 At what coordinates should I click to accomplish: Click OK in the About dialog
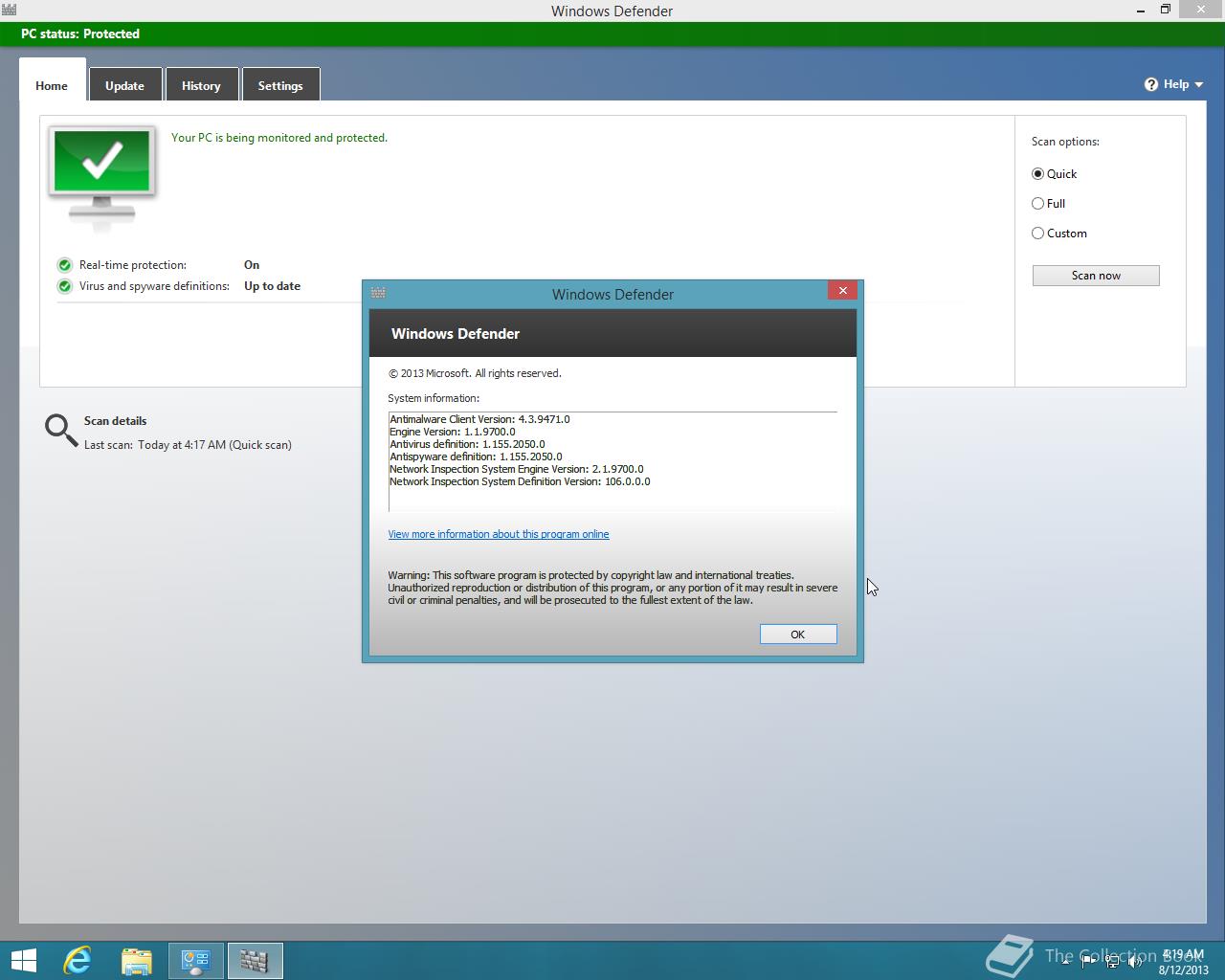click(798, 635)
